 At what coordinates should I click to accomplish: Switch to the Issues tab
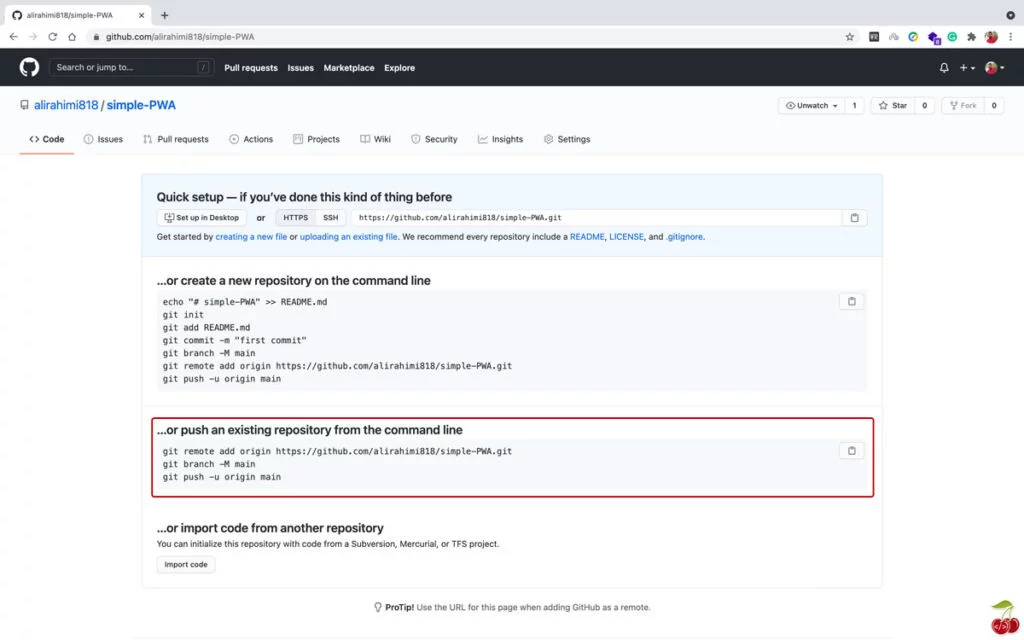click(x=103, y=139)
